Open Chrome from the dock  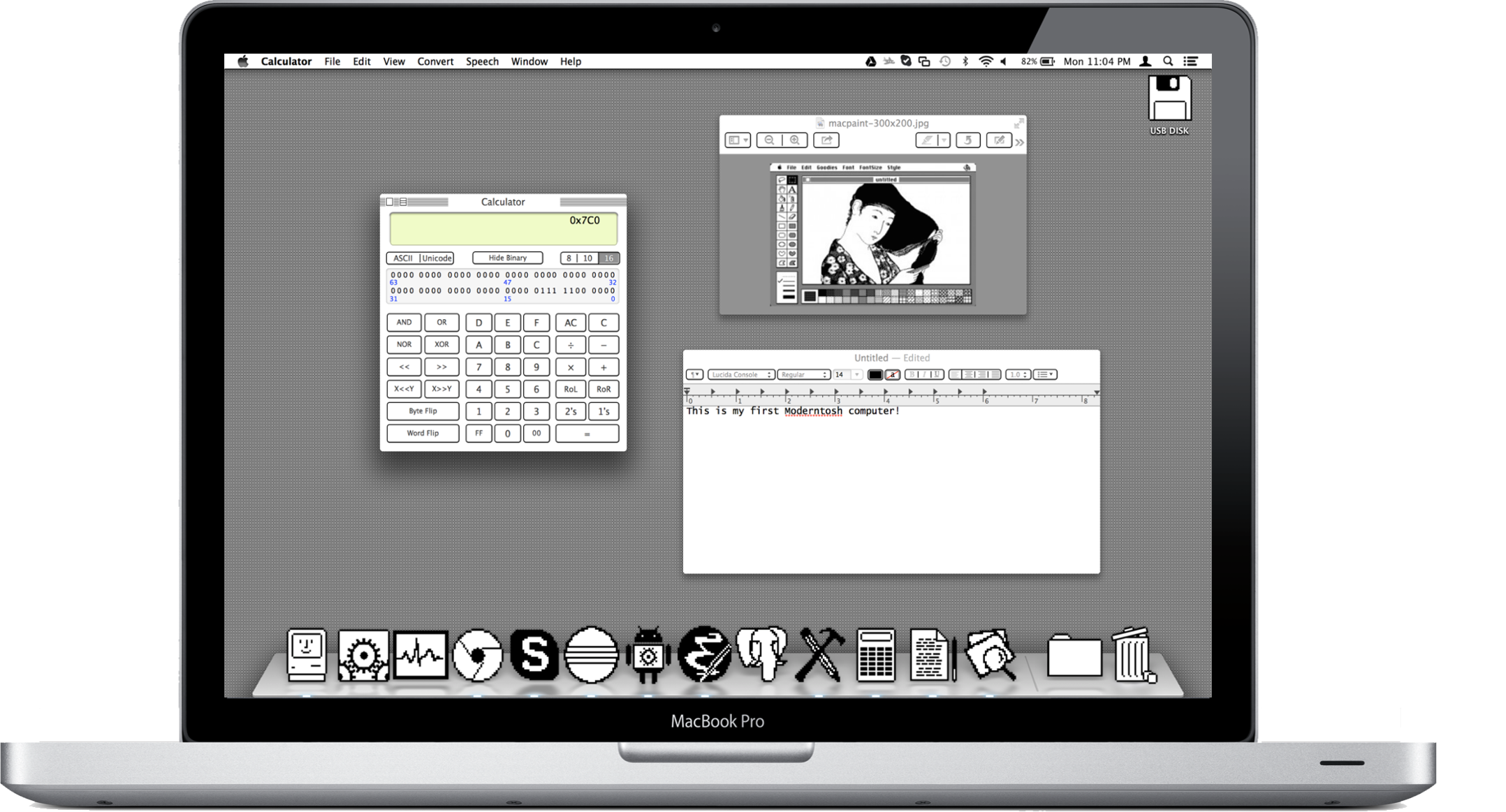[x=478, y=655]
